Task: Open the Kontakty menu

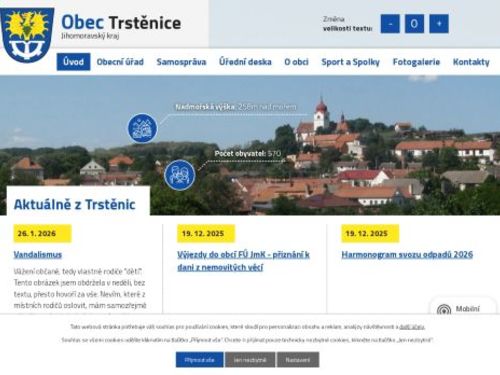Action: (471, 62)
